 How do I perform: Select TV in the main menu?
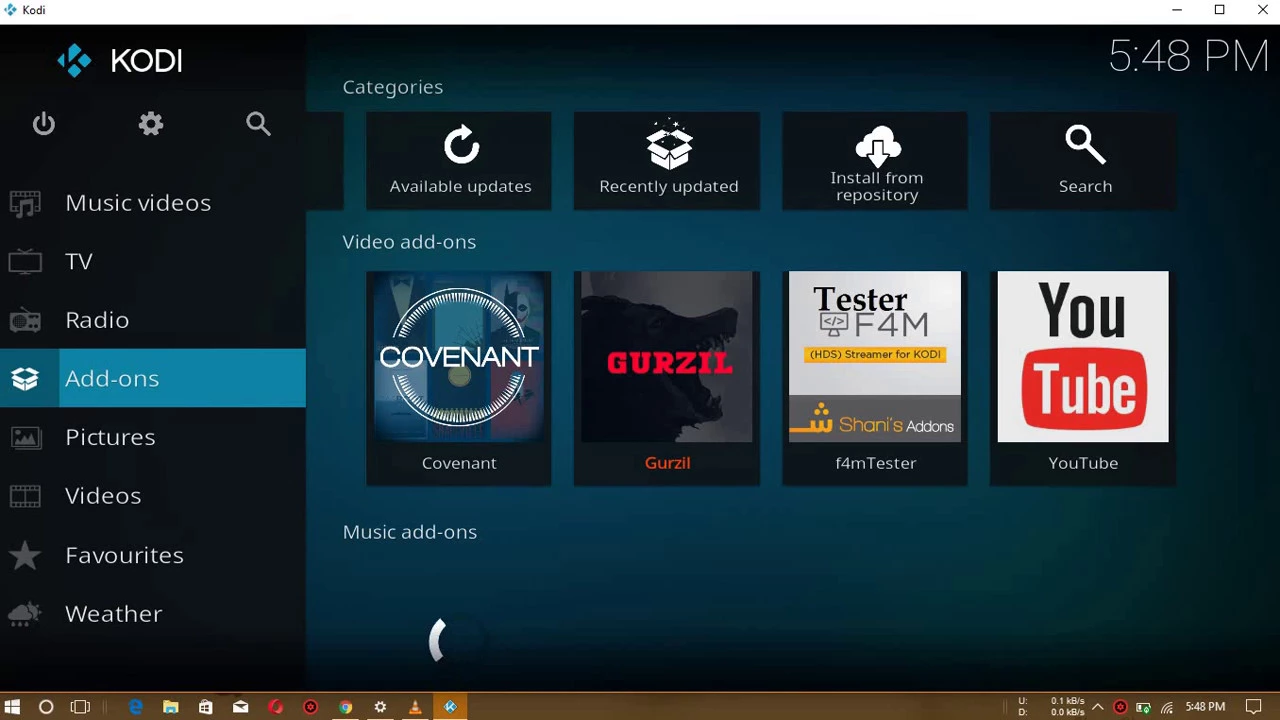(x=153, y=262)
